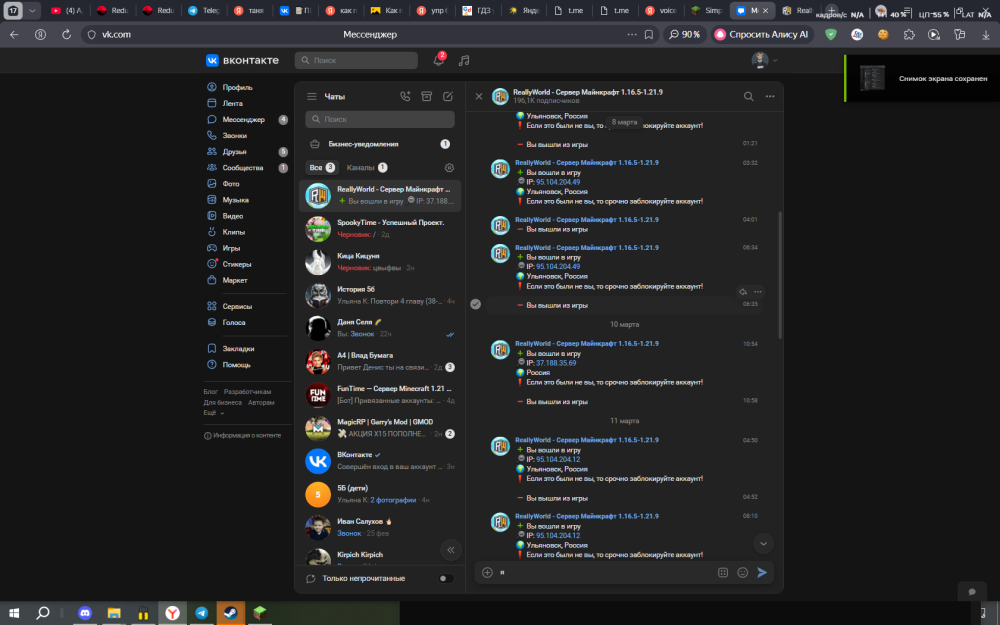Open Бизнес-уведомления row
The width and height of the screenshot is (1000, 625).
coord(379,144)
